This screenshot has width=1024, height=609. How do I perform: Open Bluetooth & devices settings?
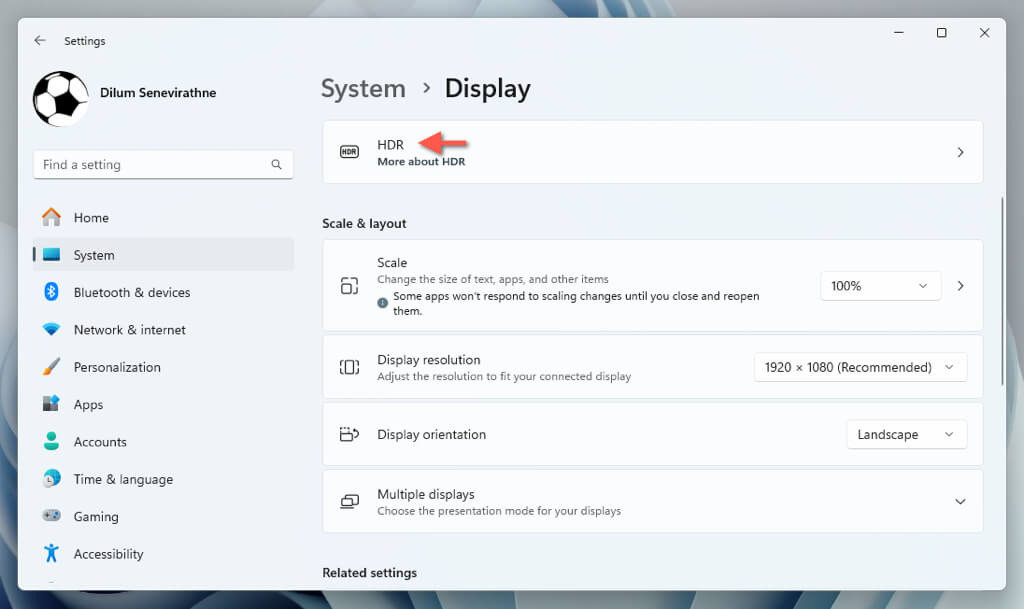(163, 292)
